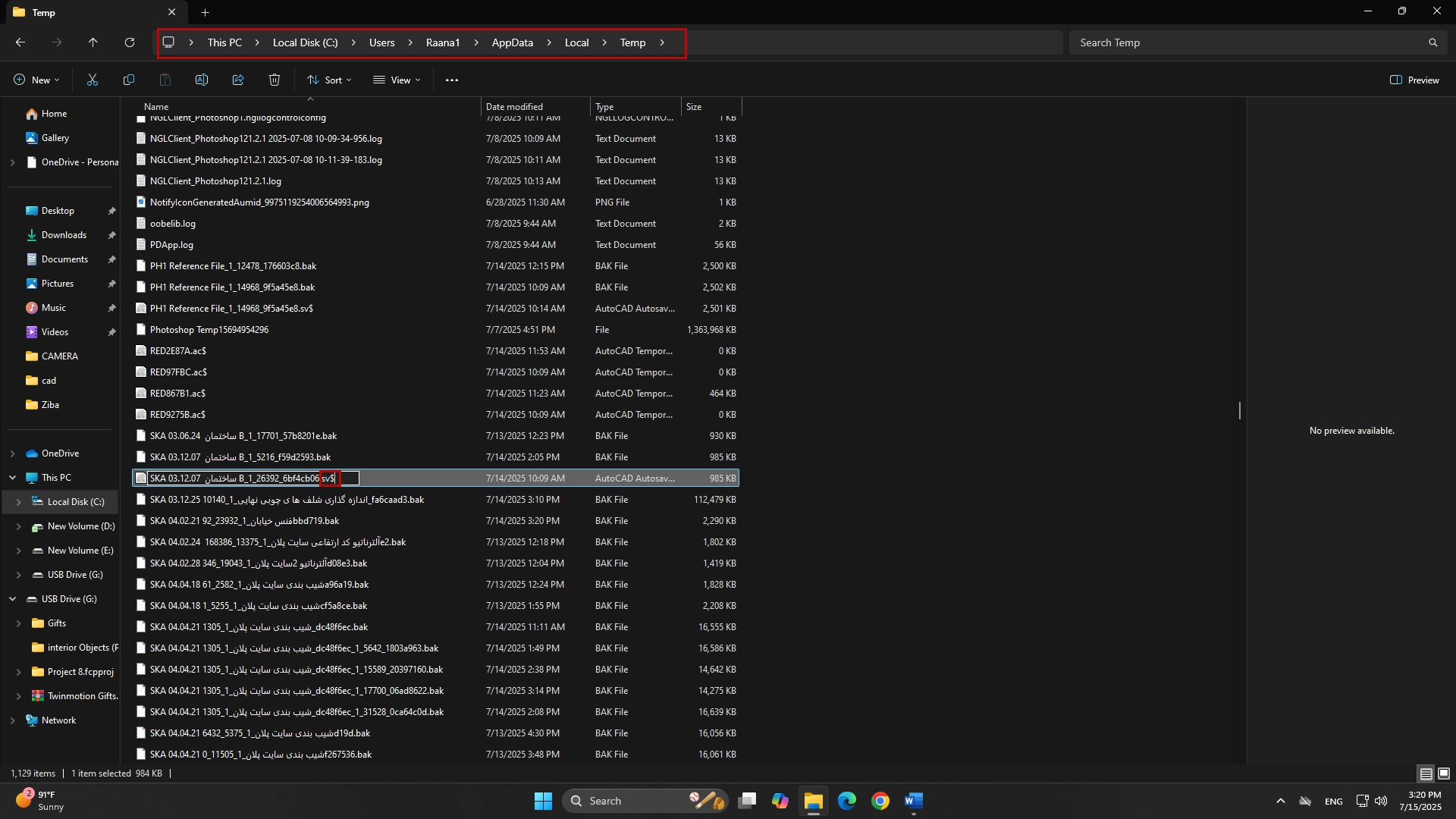Go back with the Back arrow
The image size is (1456, 819).
(20, 42)
